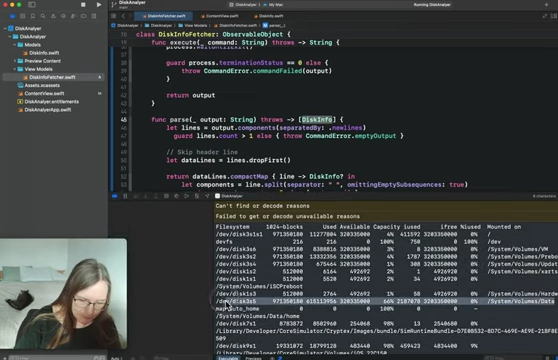The height and width of the screenshot is (360, 558).
Task: Select the Executable console filter tab
Action: click(x=228, y=358)
